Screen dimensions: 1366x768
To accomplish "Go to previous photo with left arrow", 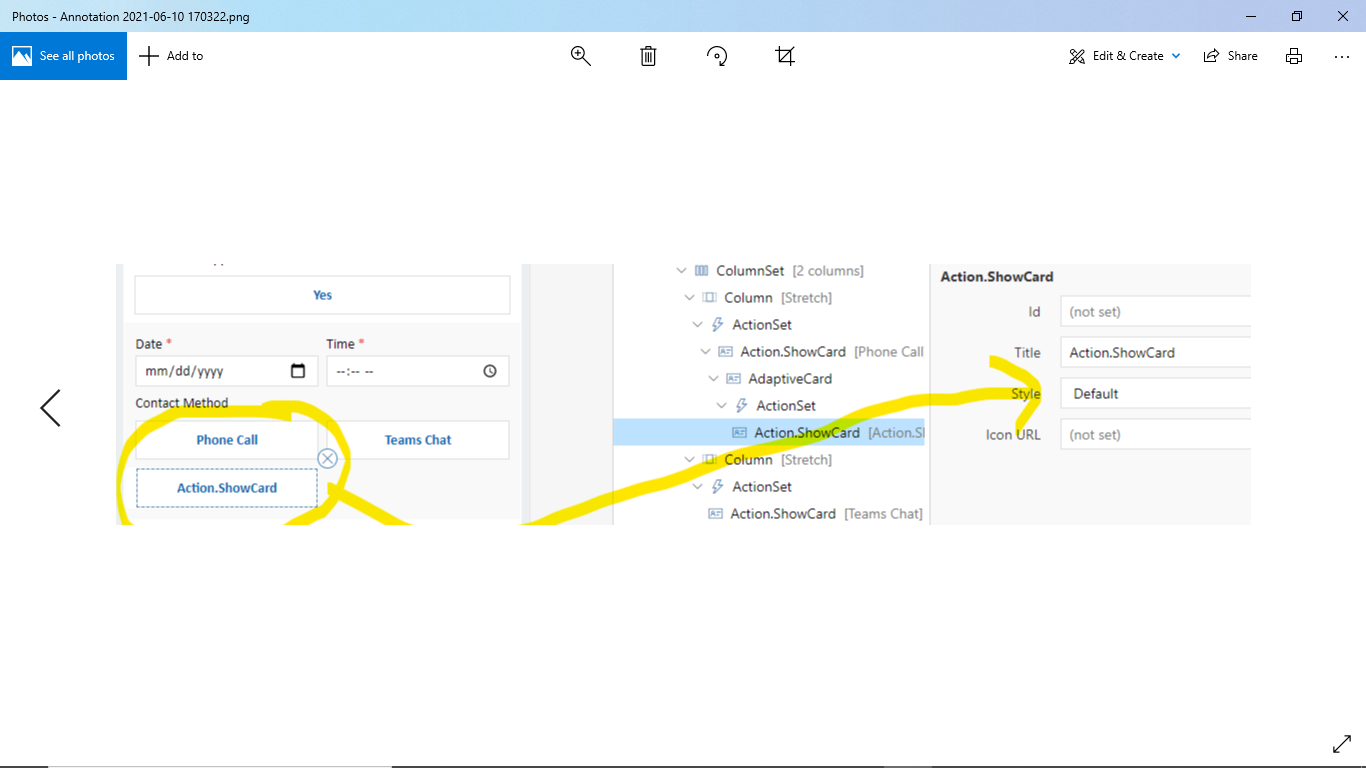I will pyautogui.click(x=49, y=408).
